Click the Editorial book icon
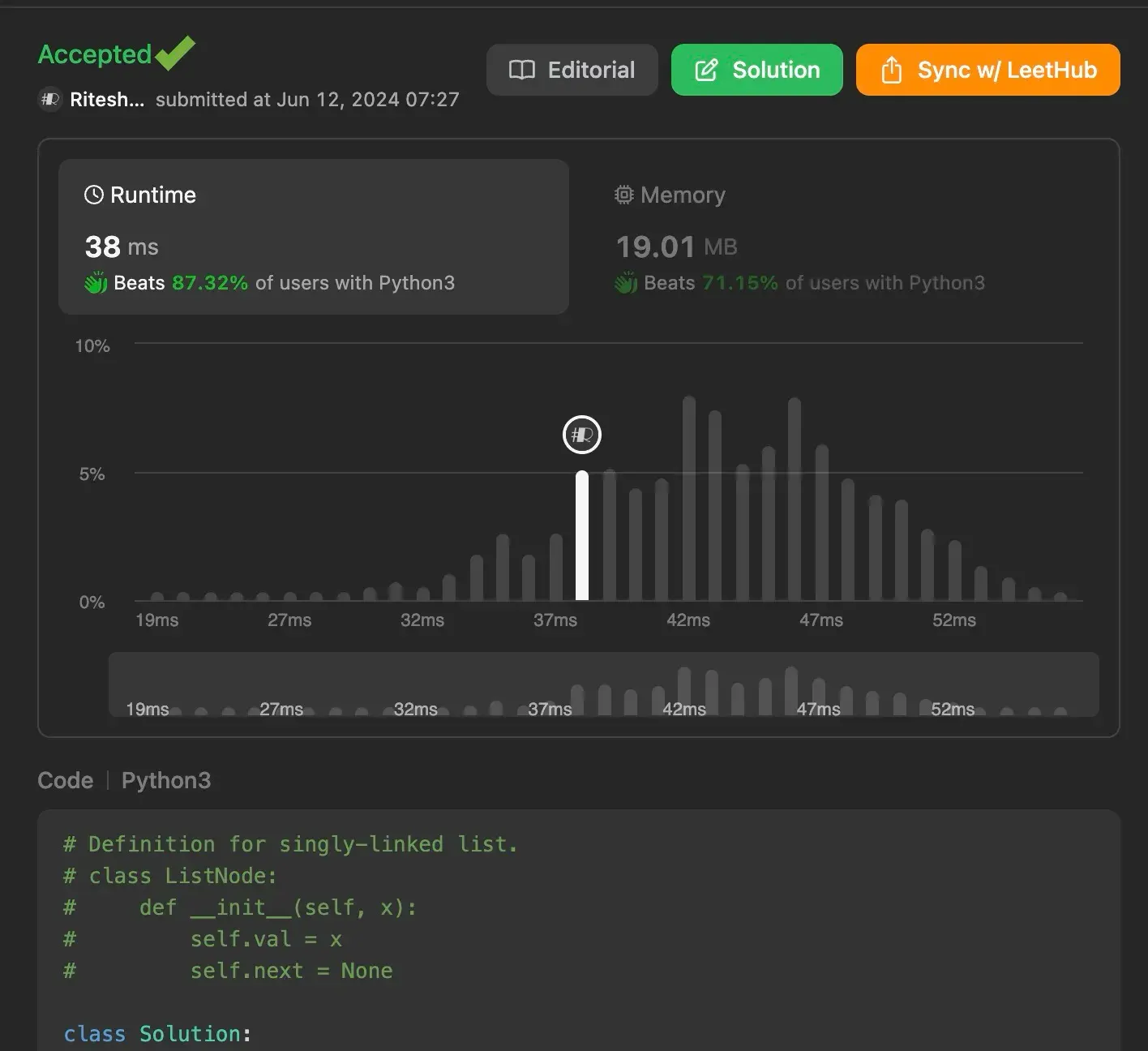The image size is (1148, 1051). pos(521,71)
